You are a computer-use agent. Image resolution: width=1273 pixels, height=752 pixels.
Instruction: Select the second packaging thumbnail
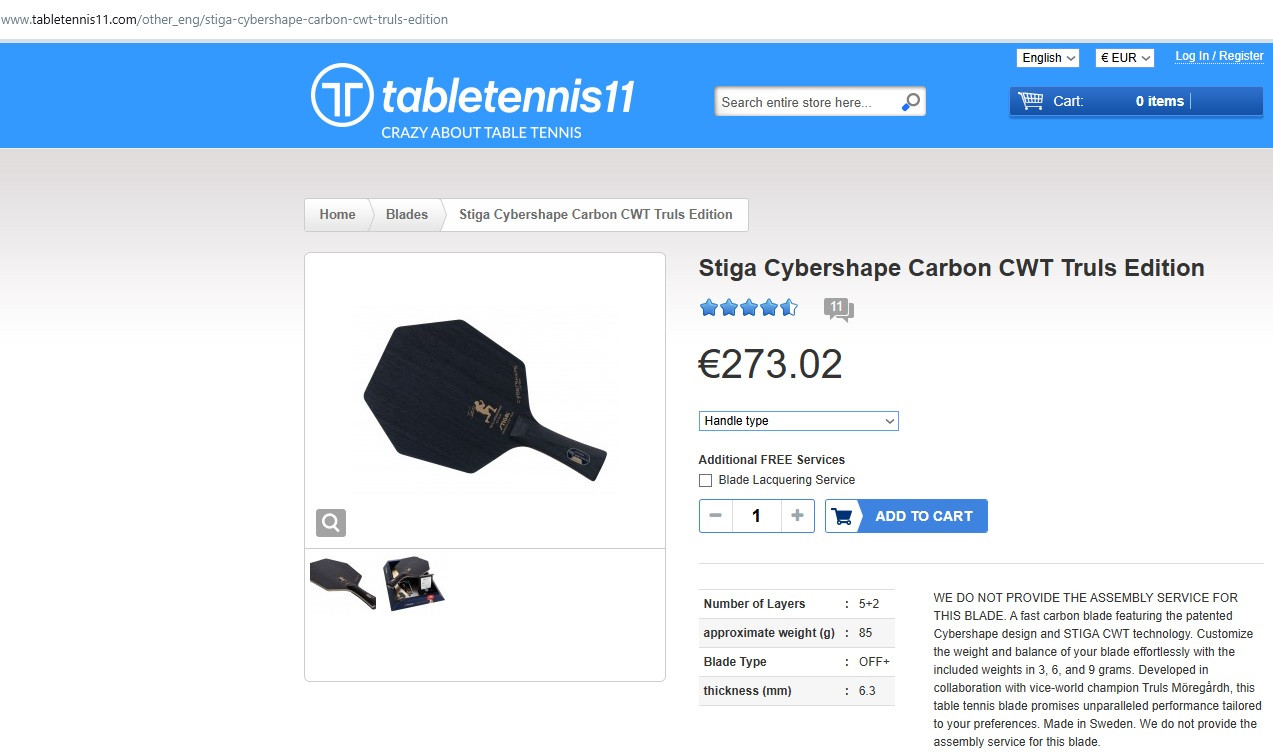[414, 584]
